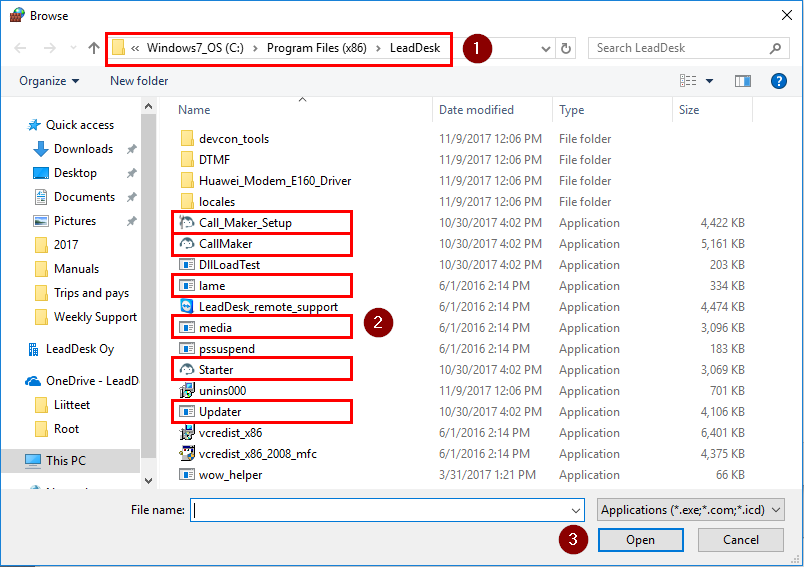The width and height of the screenshot is (804, 567).
Task: Select OneDrive - LeadD in navigation pane
Action: pyautogui.click(x=82, y=381)
